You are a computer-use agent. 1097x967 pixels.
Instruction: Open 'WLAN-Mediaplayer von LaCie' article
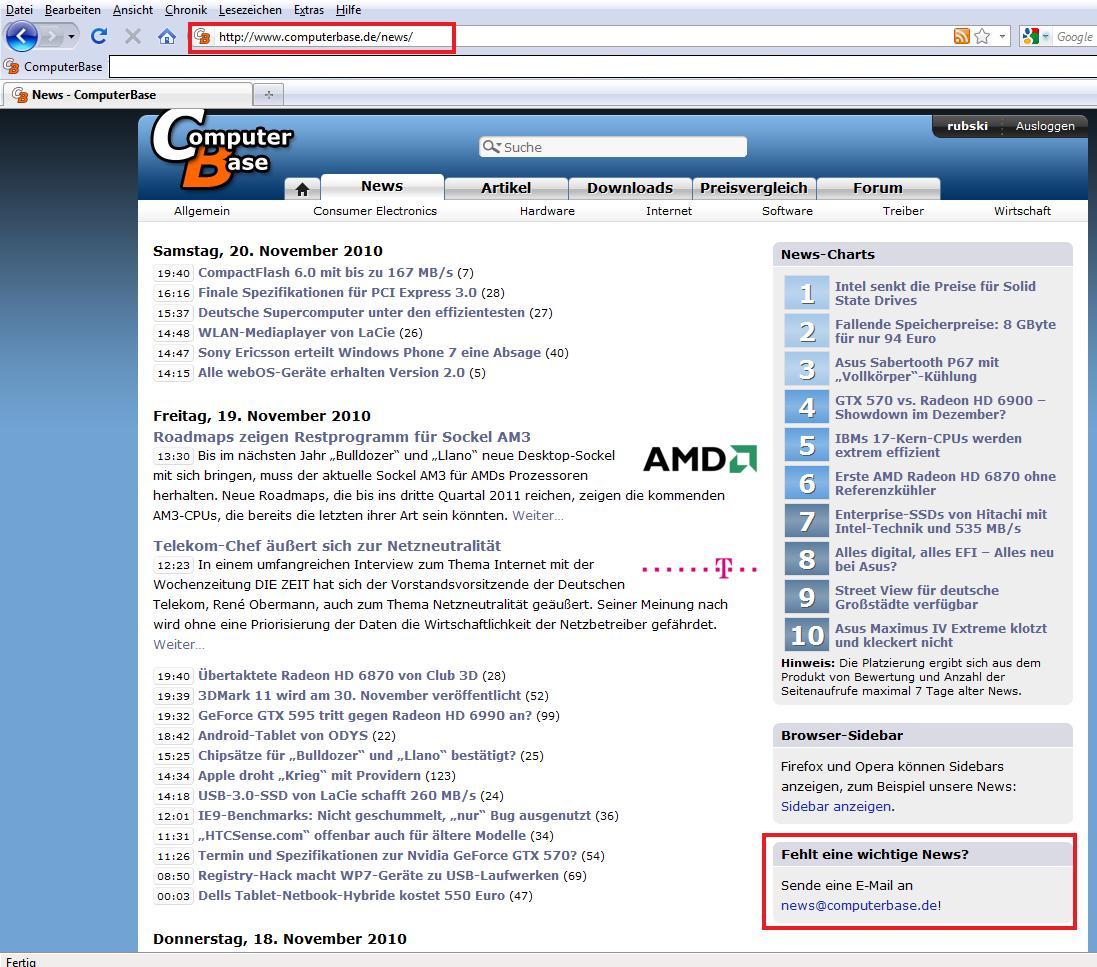tap(297, 332)
